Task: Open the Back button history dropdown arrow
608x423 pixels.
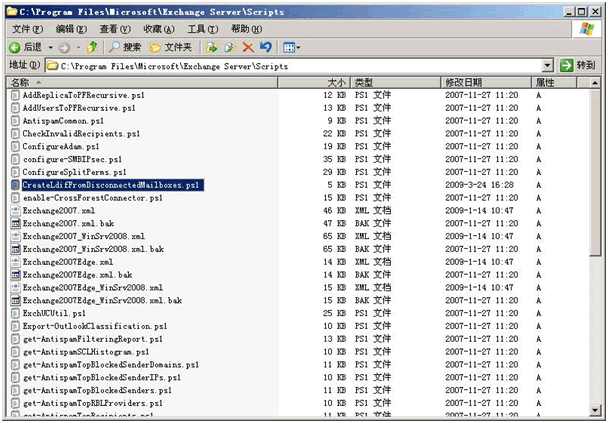Action: [50, 48]
